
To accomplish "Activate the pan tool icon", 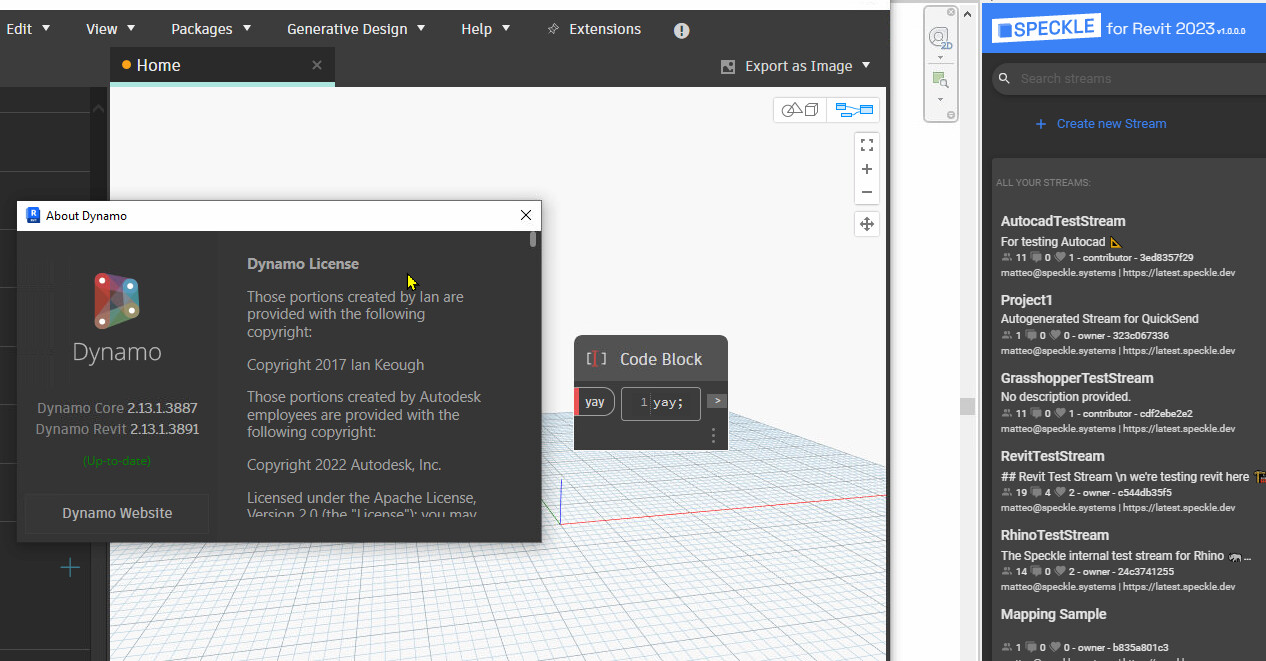I will point(867,224).
